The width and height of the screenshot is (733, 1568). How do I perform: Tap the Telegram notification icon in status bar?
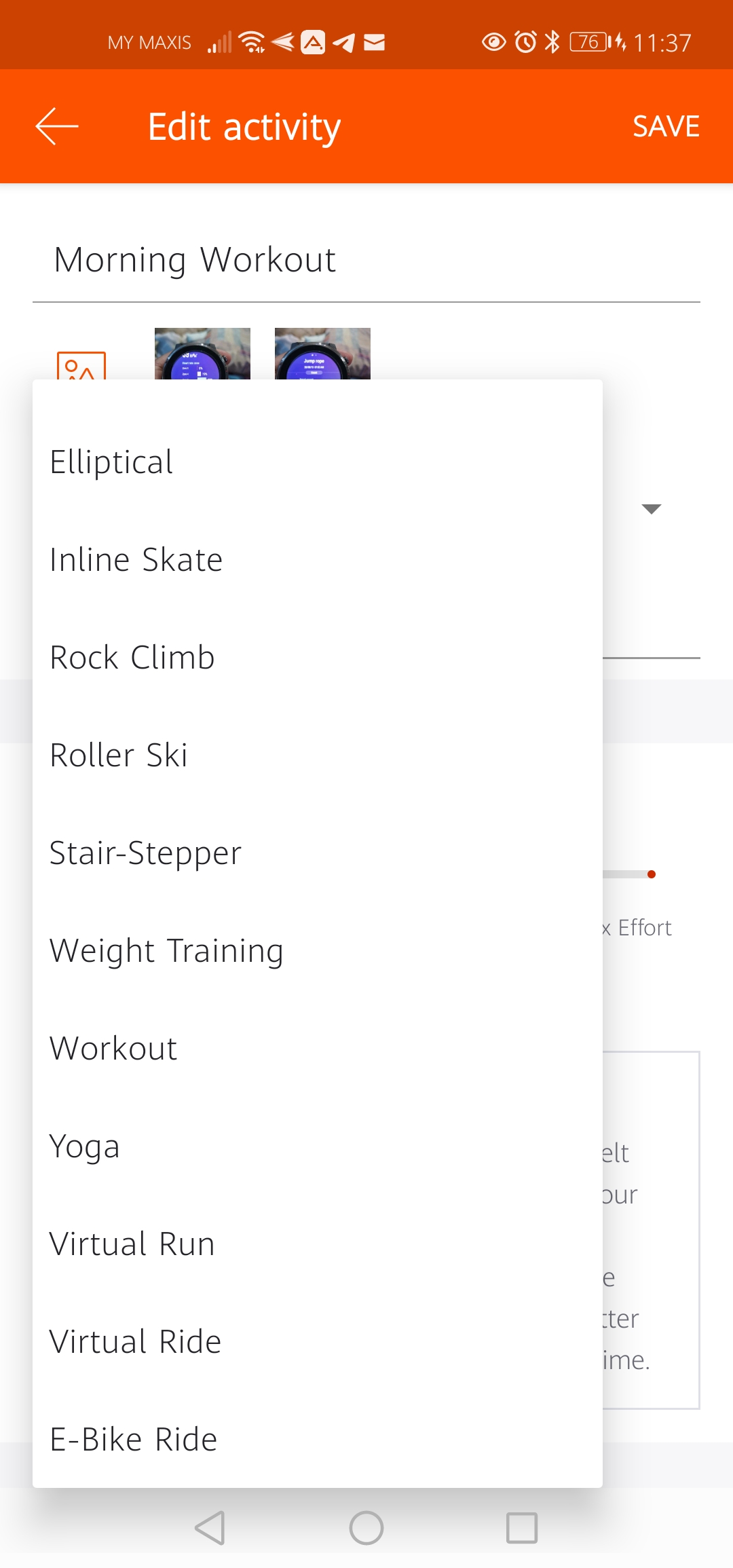343,43
